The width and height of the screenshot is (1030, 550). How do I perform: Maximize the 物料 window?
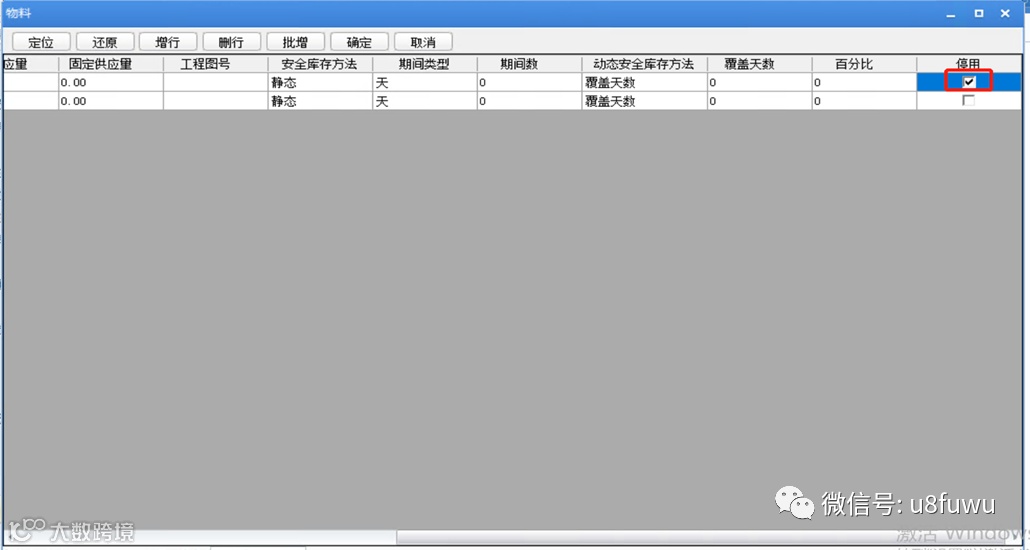pos(979,13)
